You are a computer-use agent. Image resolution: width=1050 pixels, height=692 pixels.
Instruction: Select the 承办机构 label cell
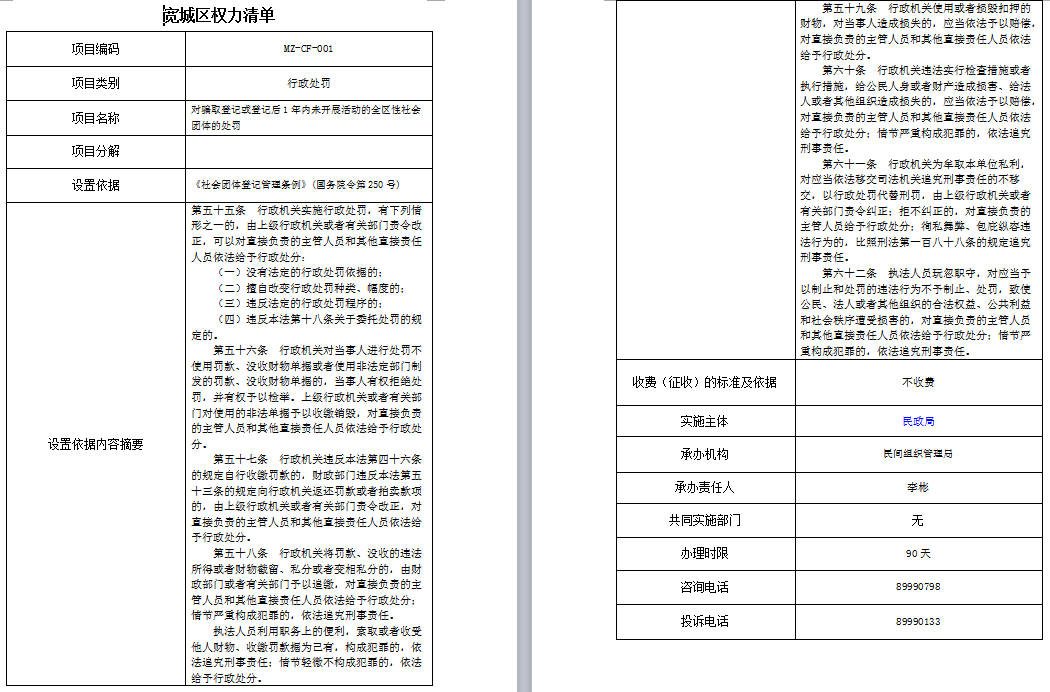(x=704, y=454)
